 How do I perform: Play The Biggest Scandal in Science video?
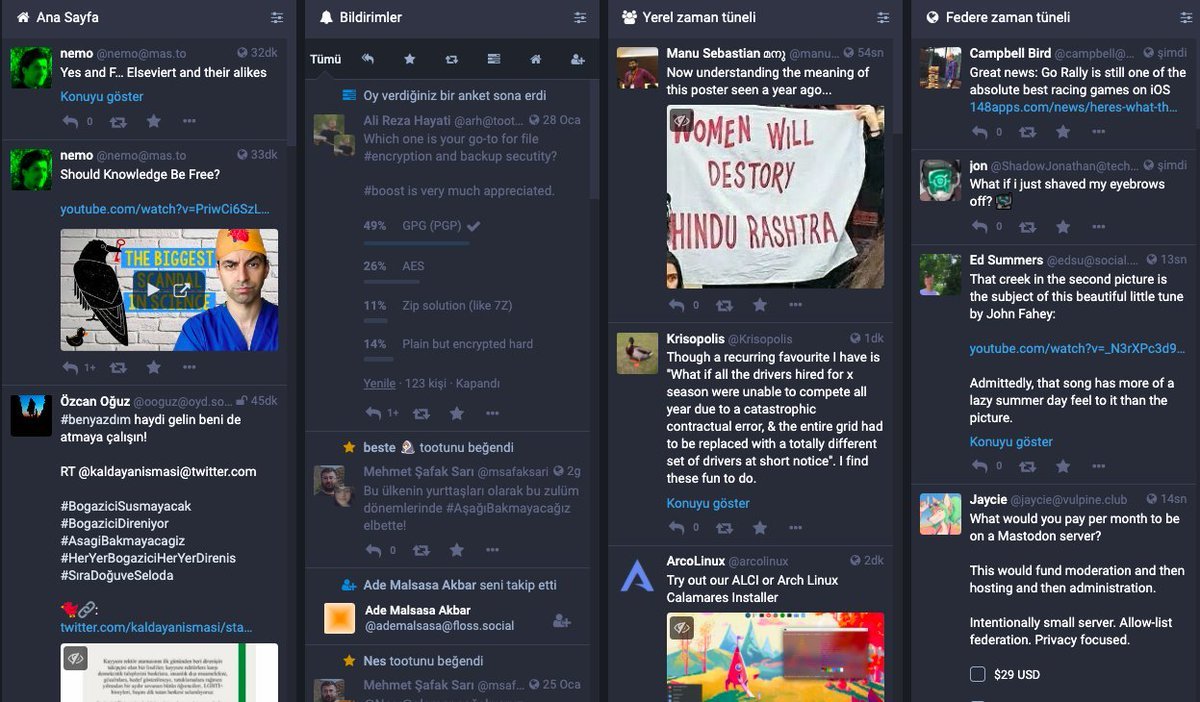click(152, 290)
